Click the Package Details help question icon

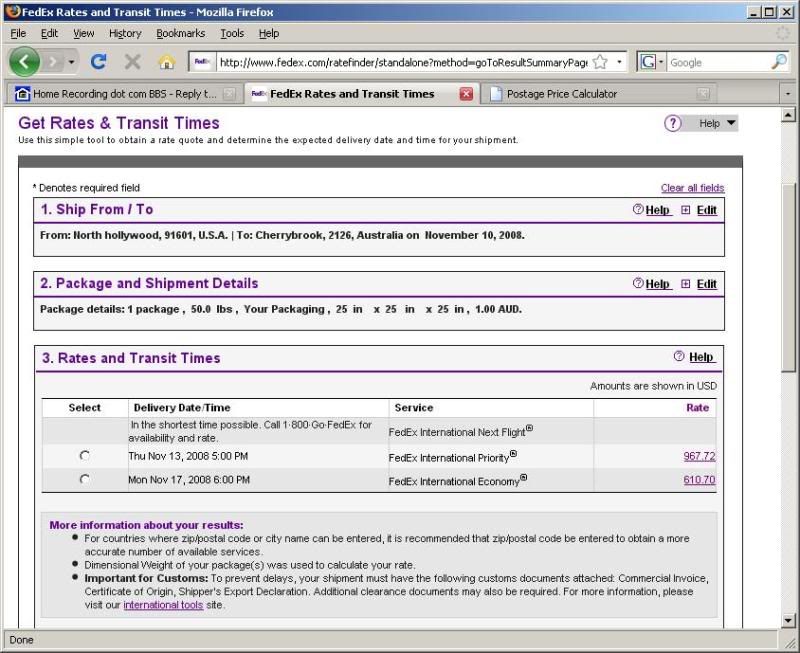[x=638, y=283]
